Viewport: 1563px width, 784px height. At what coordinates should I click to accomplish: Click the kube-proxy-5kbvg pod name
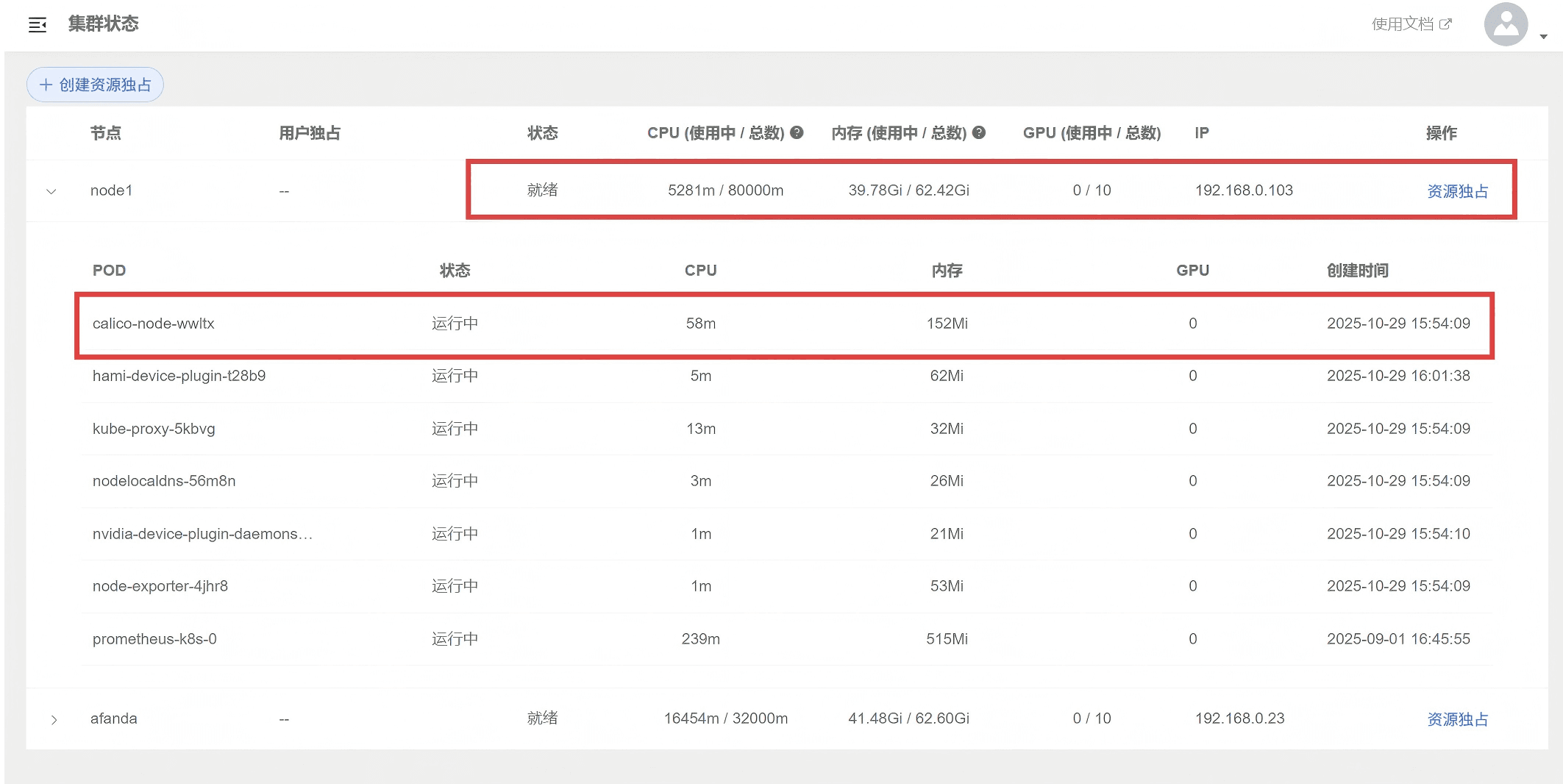point(154,429)
